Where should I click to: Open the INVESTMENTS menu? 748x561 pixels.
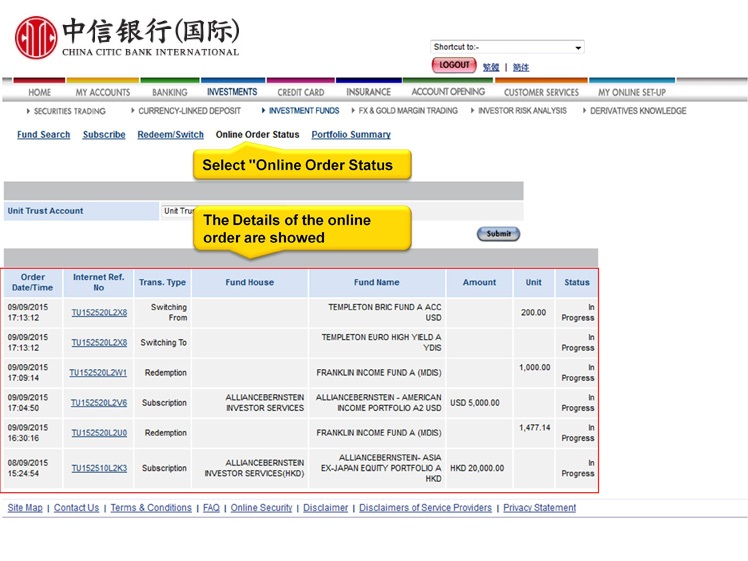pos(232,92)
